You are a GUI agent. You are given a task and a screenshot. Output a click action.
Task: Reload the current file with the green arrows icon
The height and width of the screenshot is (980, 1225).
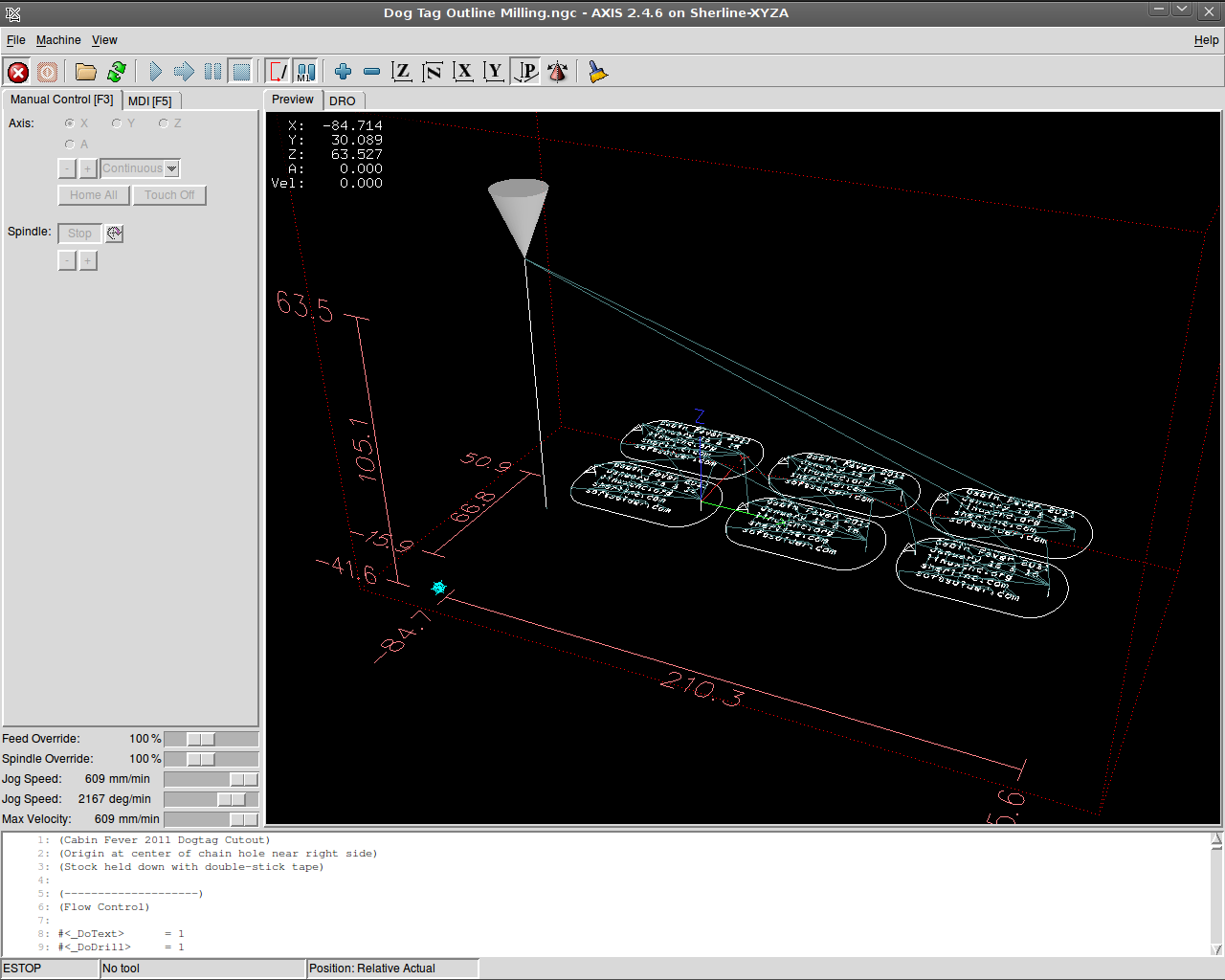[117, 72]
